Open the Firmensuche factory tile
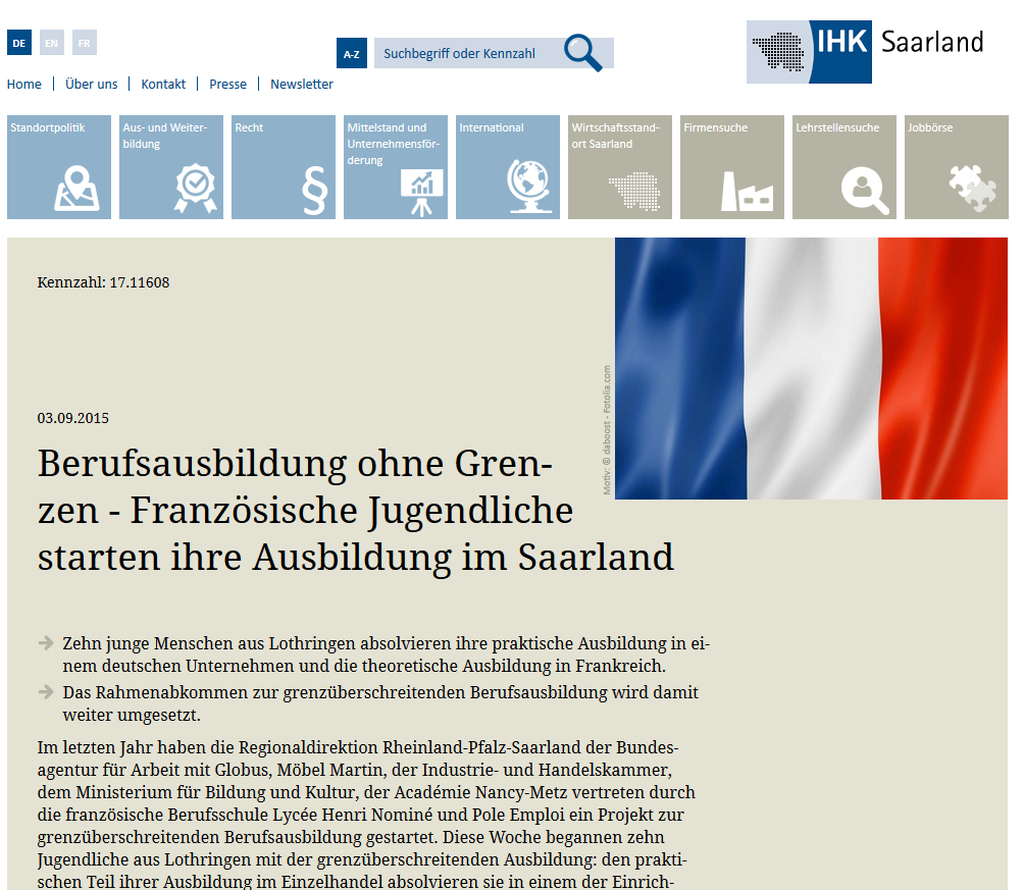Viewport: 1024px width, 890px height. click(732, 167)
